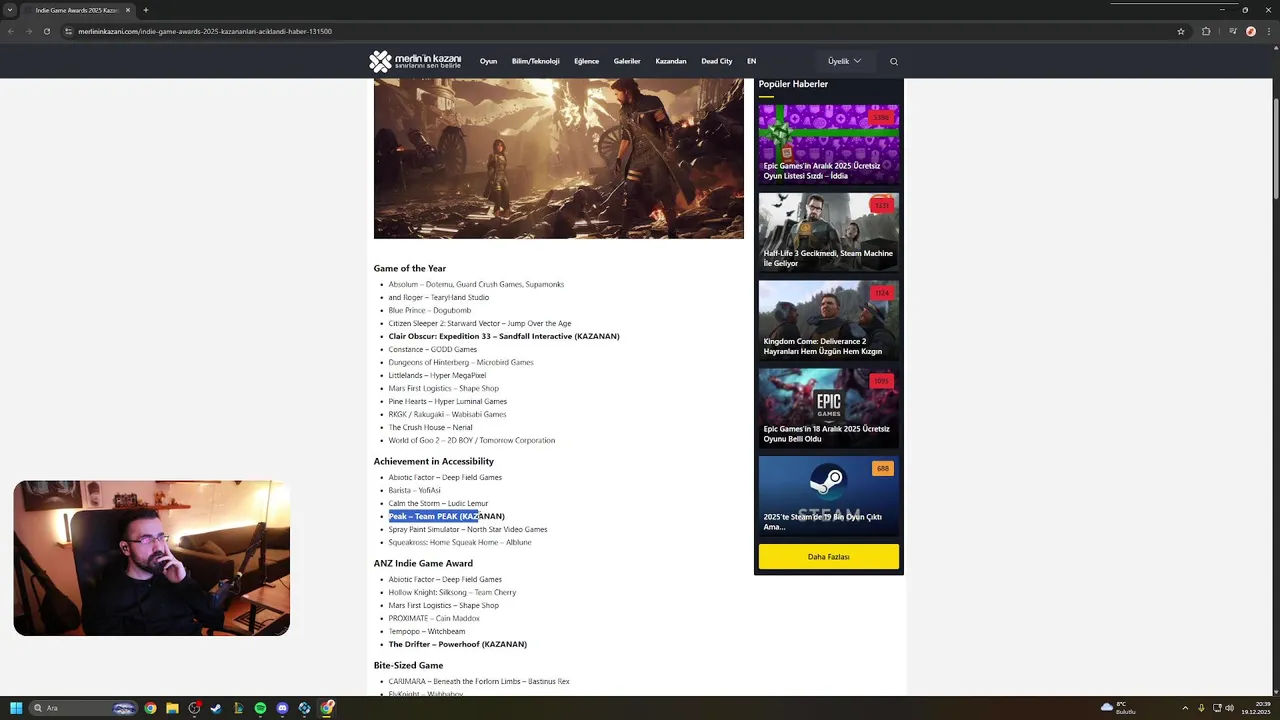This screenshot has height=720, width=1280.
Task: Open Spotify from the taskbar
Action: [x=260, y=708]
